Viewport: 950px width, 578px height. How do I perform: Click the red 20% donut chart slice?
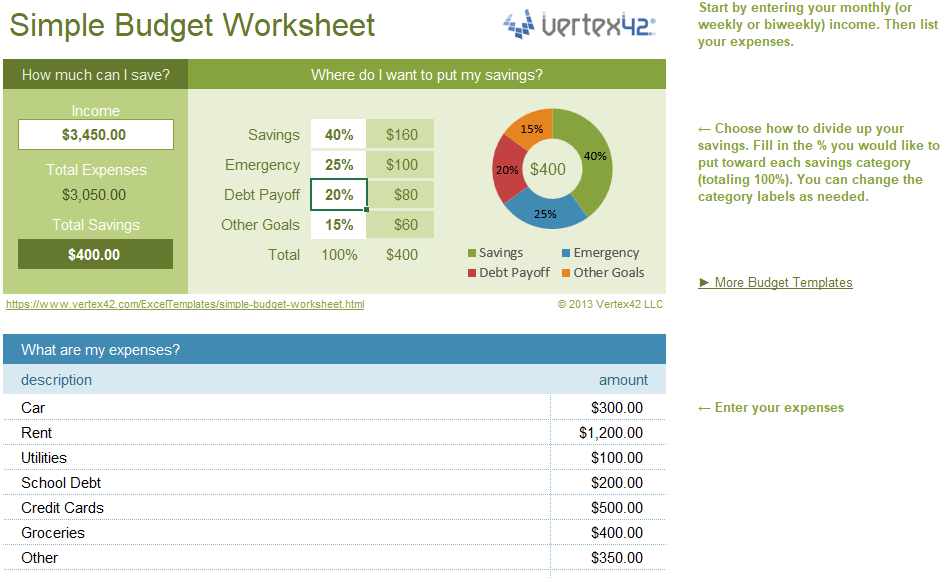508,170
